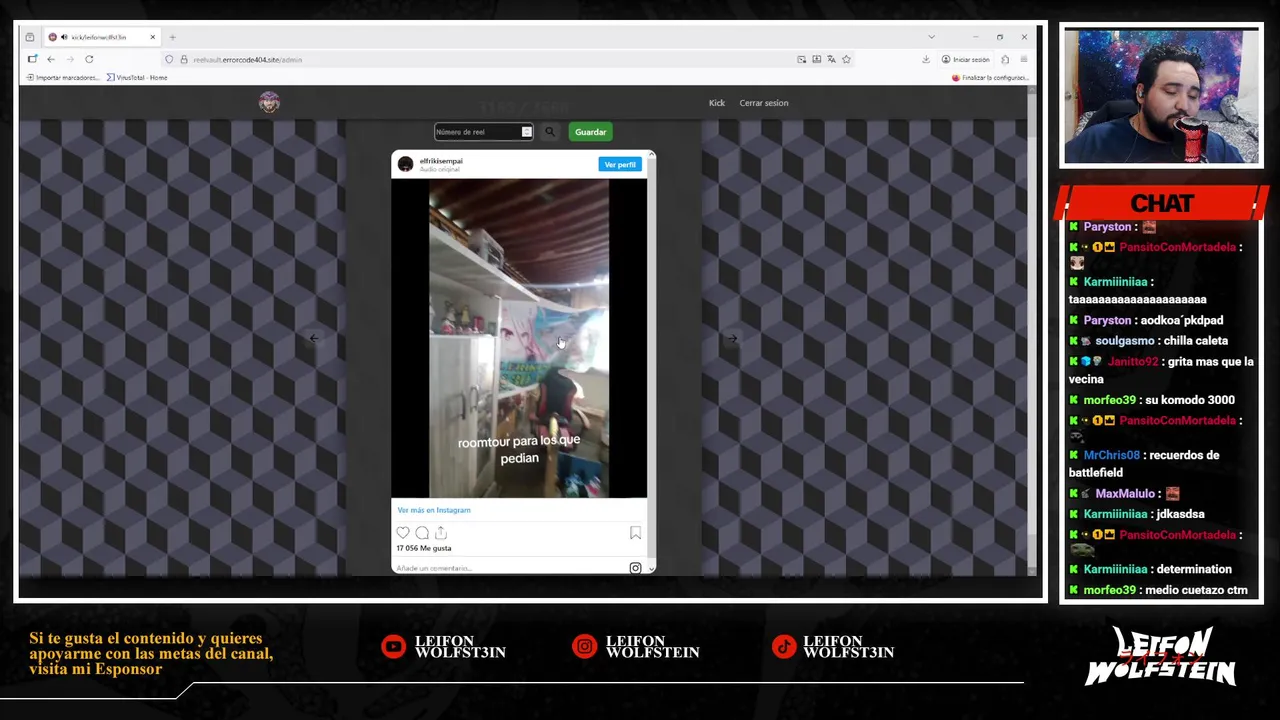This screenshot has height=720, width=1280.
Task: Click the page vertical scrollbar
Action: pos(1032,330)
